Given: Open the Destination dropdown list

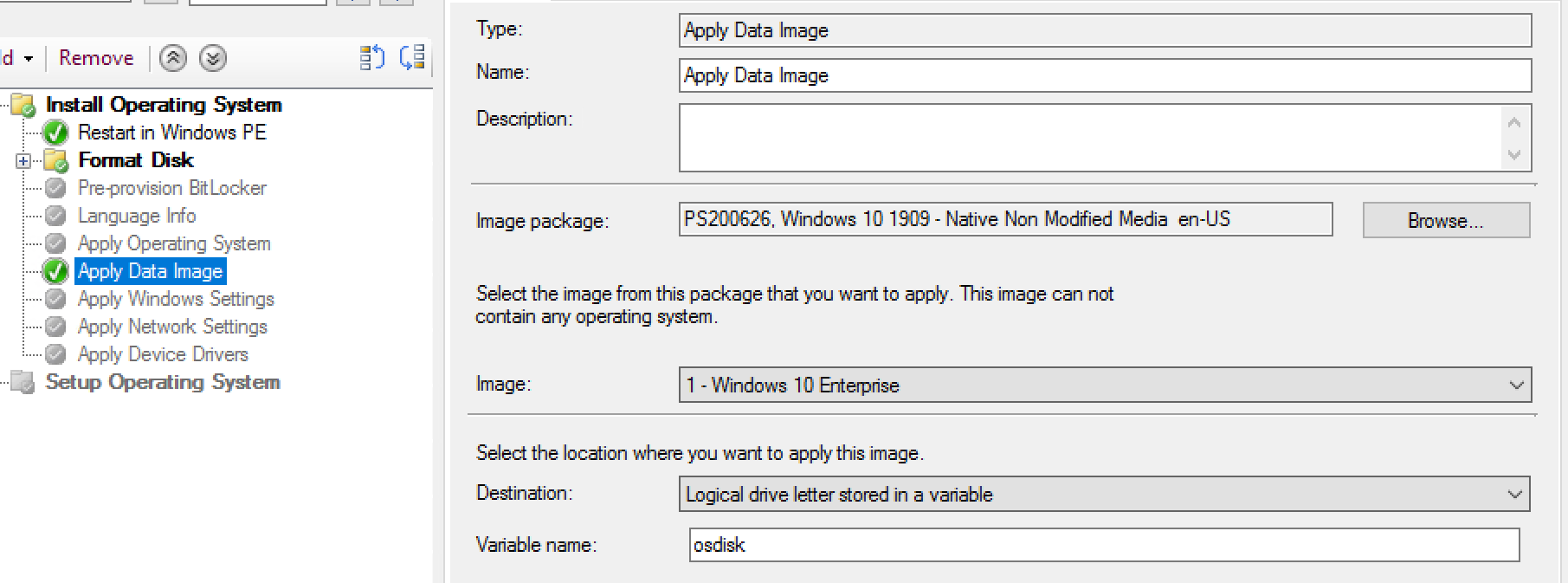Looking at the screenshot, I should (x=1514, y=494).
